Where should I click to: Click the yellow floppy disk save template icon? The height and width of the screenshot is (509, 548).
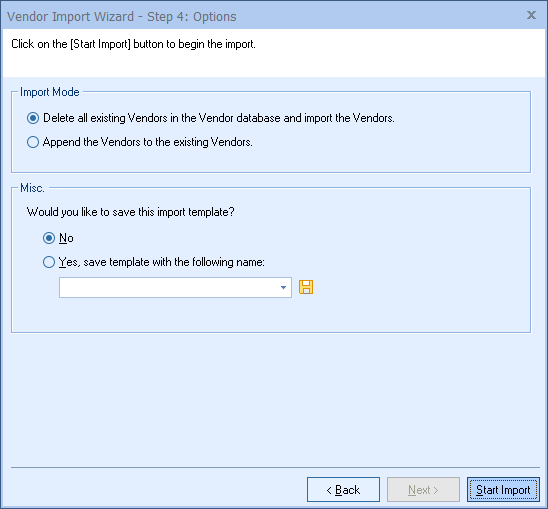[306, 287]
